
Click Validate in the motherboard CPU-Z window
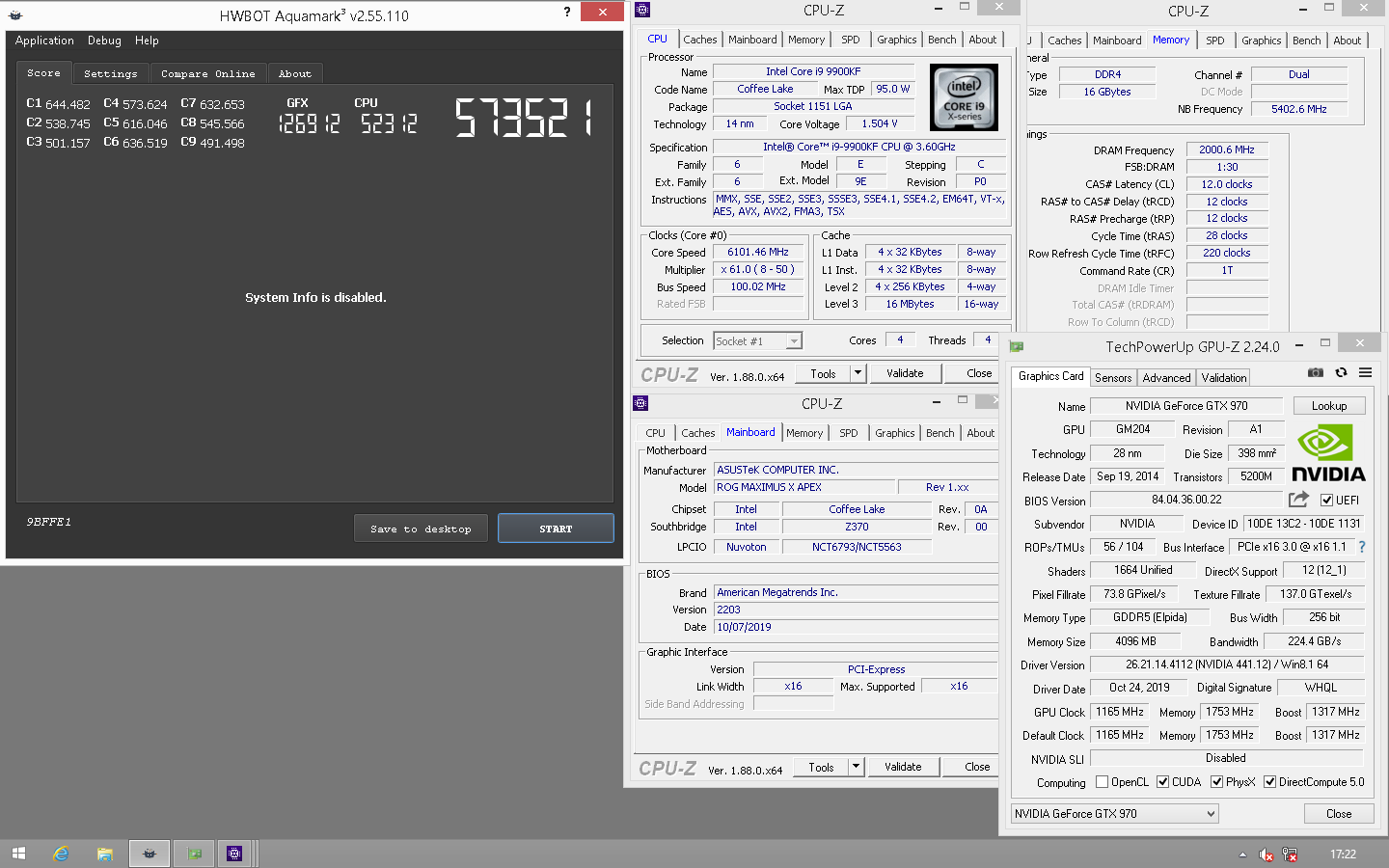(x=903, y=767)
